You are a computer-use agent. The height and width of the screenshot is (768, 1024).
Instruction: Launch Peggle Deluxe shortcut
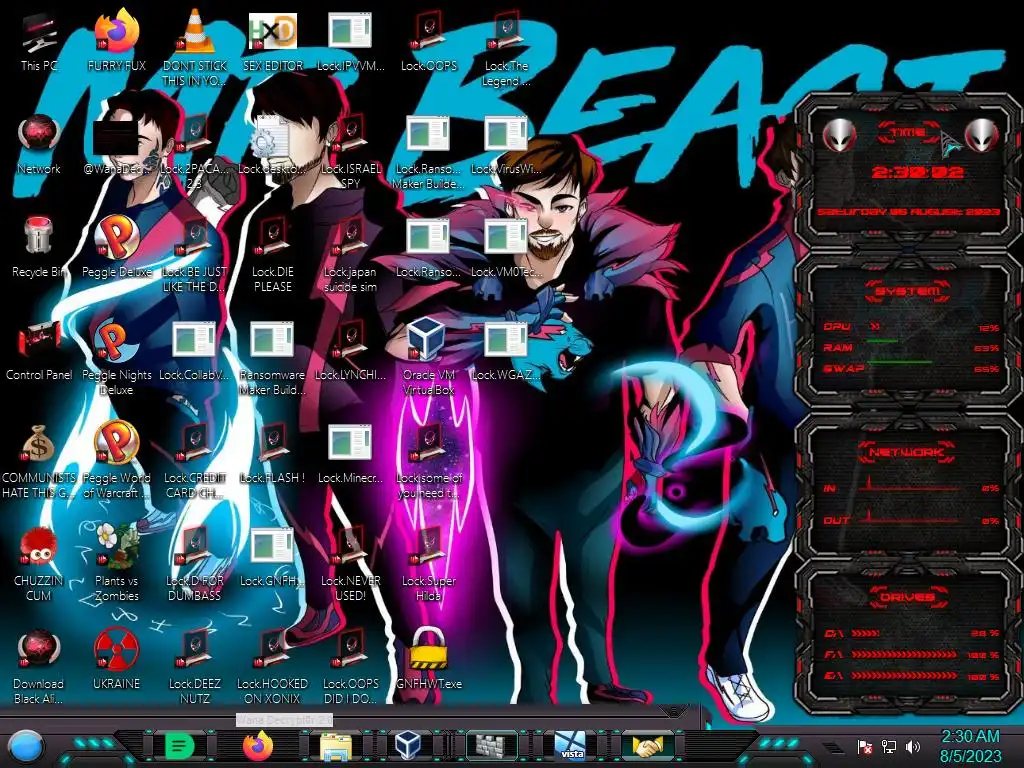(x=116, y=248)
